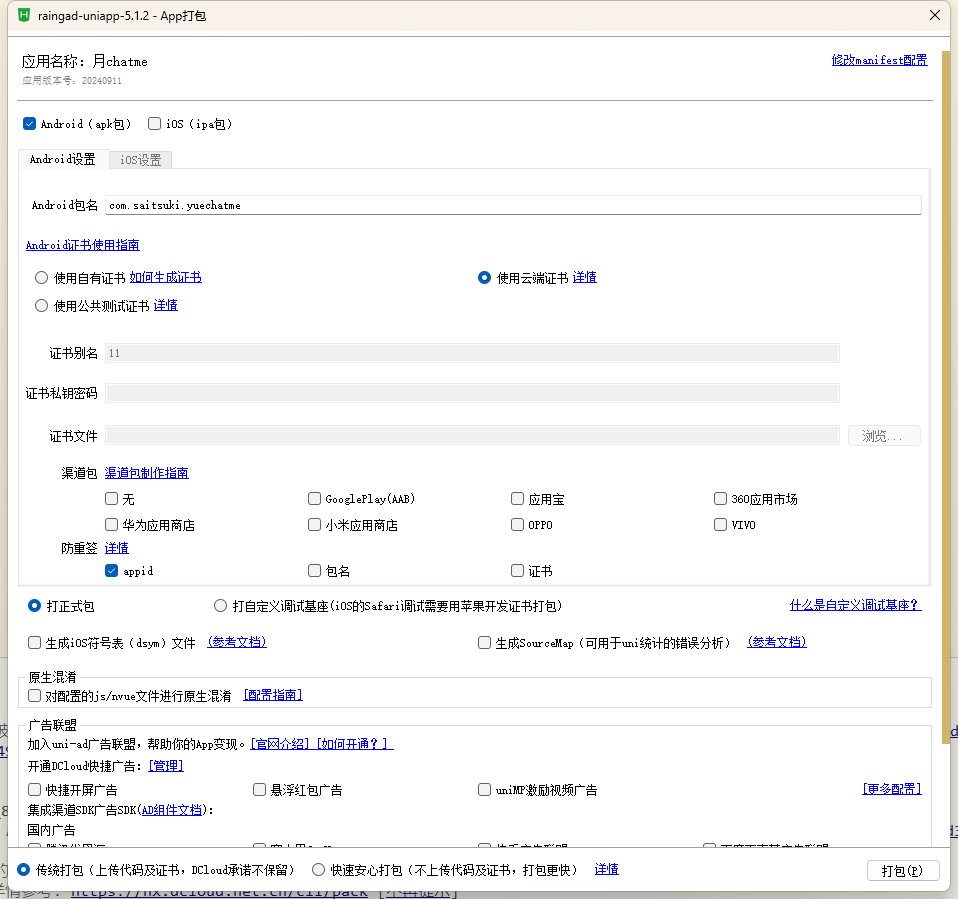This screenshot has height=899, width=958.
Task: Tick the 华为应用商店 channel checkbox
Action: click(x=112, y=525)
